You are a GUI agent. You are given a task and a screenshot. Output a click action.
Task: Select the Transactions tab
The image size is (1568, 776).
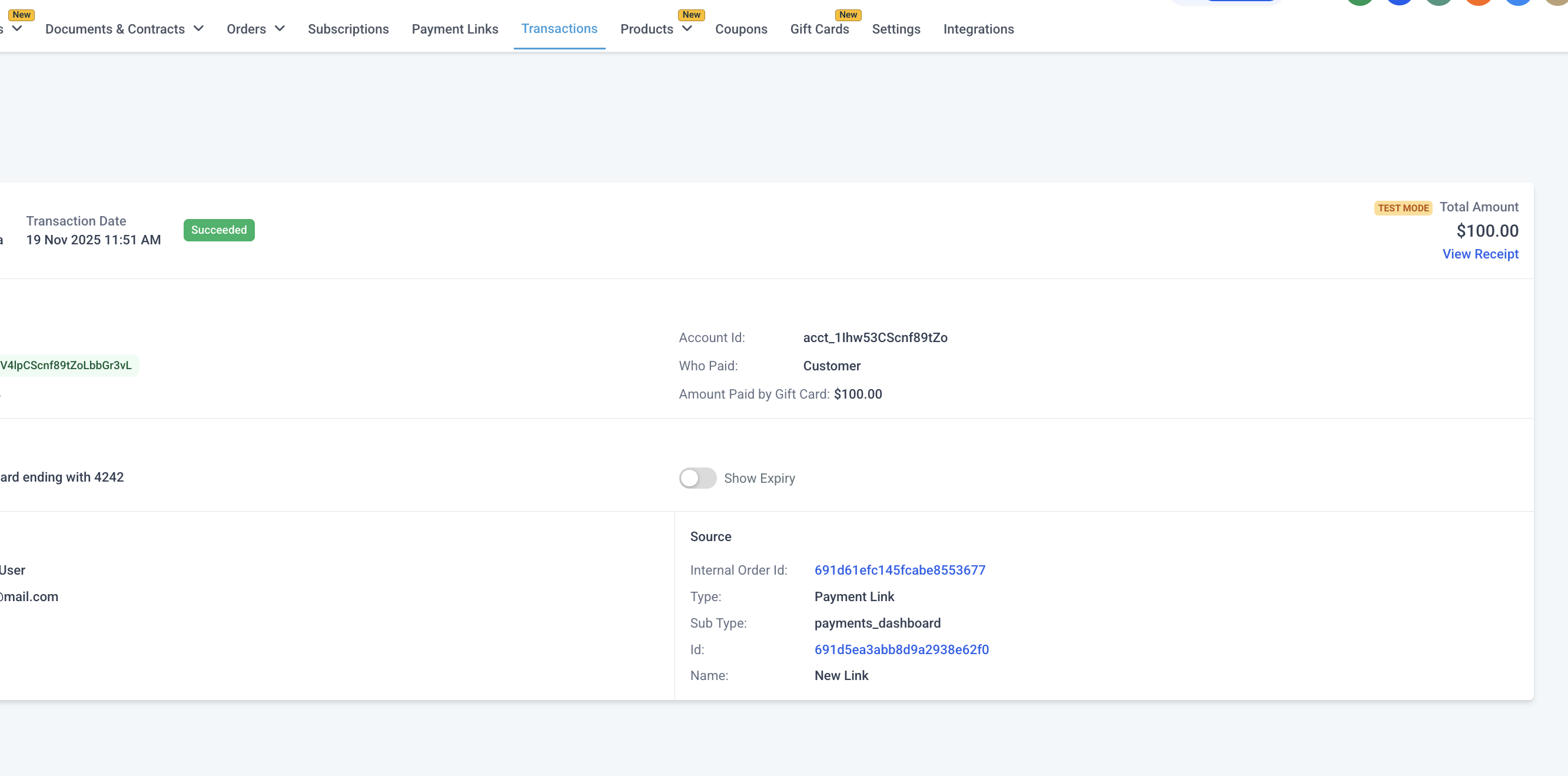559,29
